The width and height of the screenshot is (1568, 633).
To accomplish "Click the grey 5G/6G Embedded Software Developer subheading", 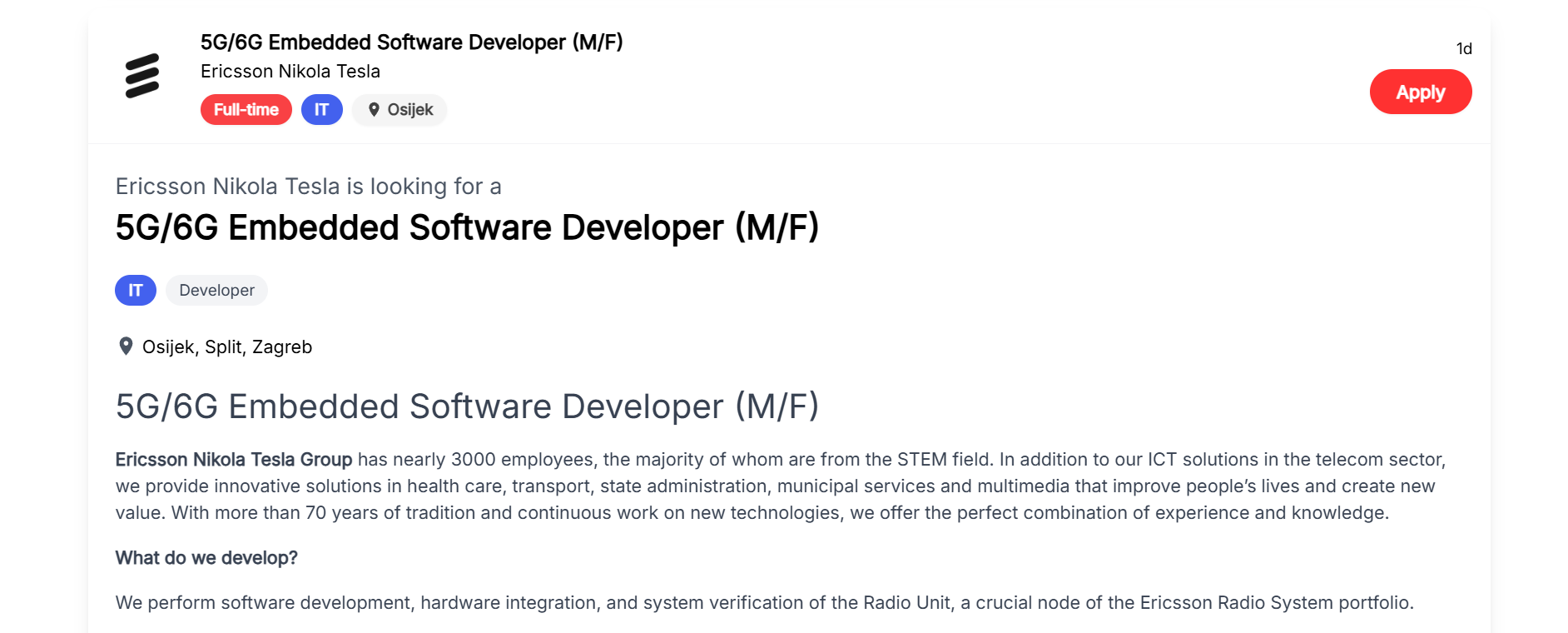I will [467, 406].
